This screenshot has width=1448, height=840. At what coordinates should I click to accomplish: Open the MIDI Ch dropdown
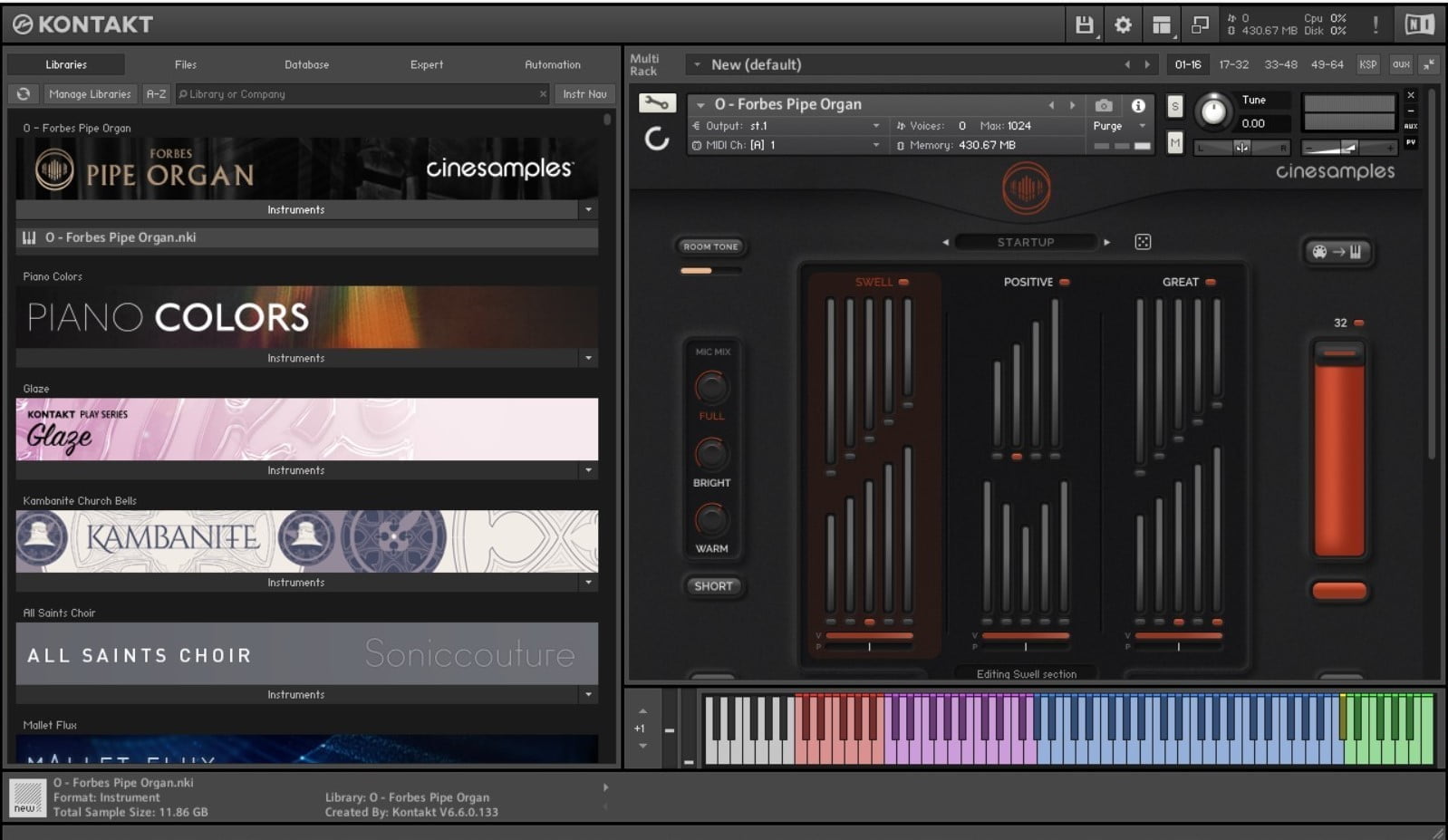coord(787,145)
